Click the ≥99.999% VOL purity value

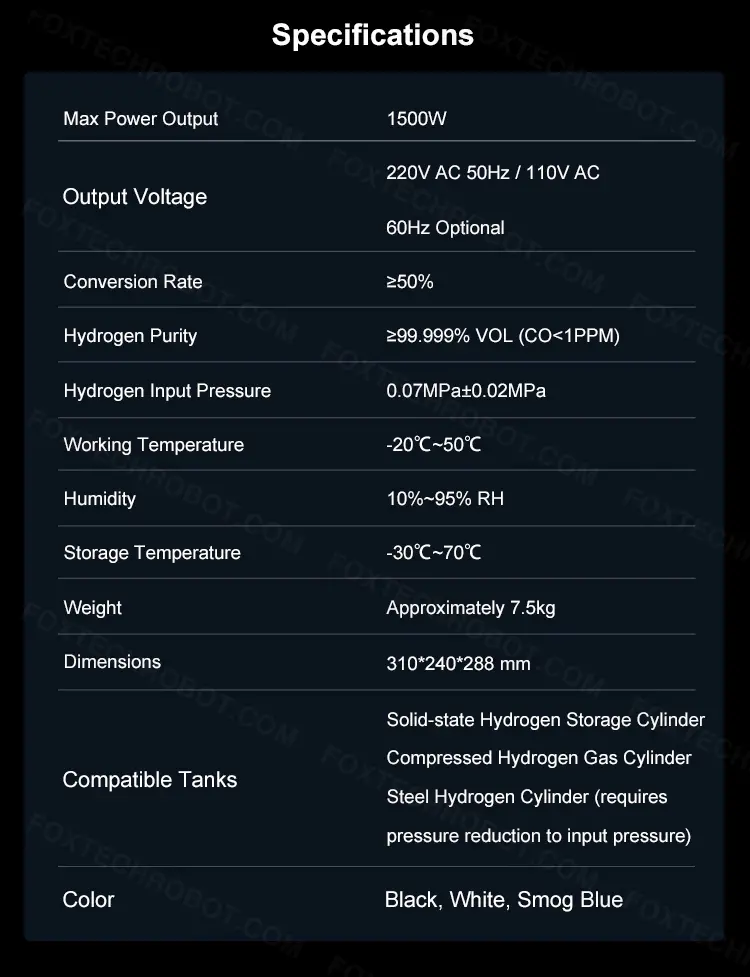(503, 336)
